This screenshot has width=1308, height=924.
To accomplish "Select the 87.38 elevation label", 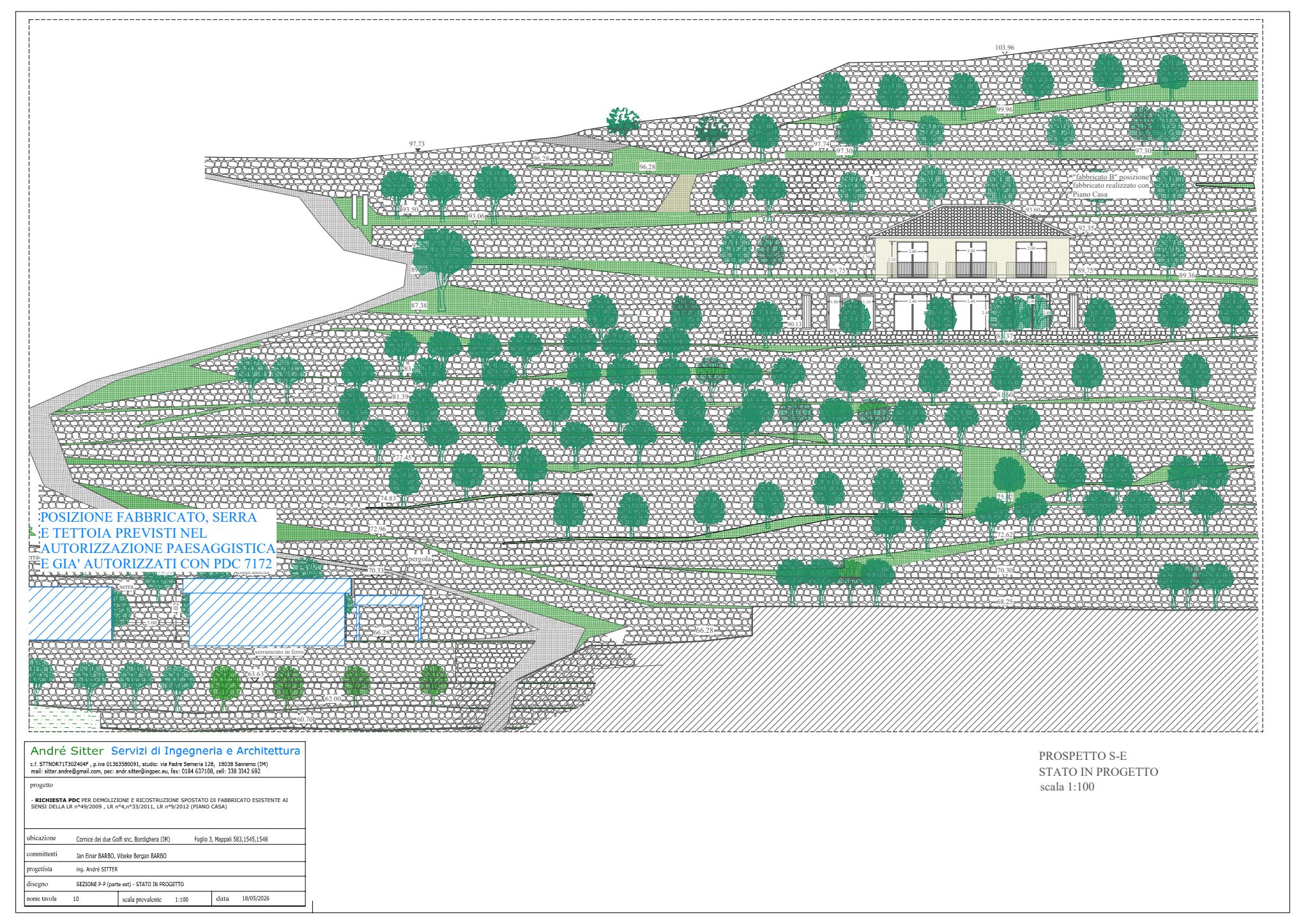I will pos(419,306).
